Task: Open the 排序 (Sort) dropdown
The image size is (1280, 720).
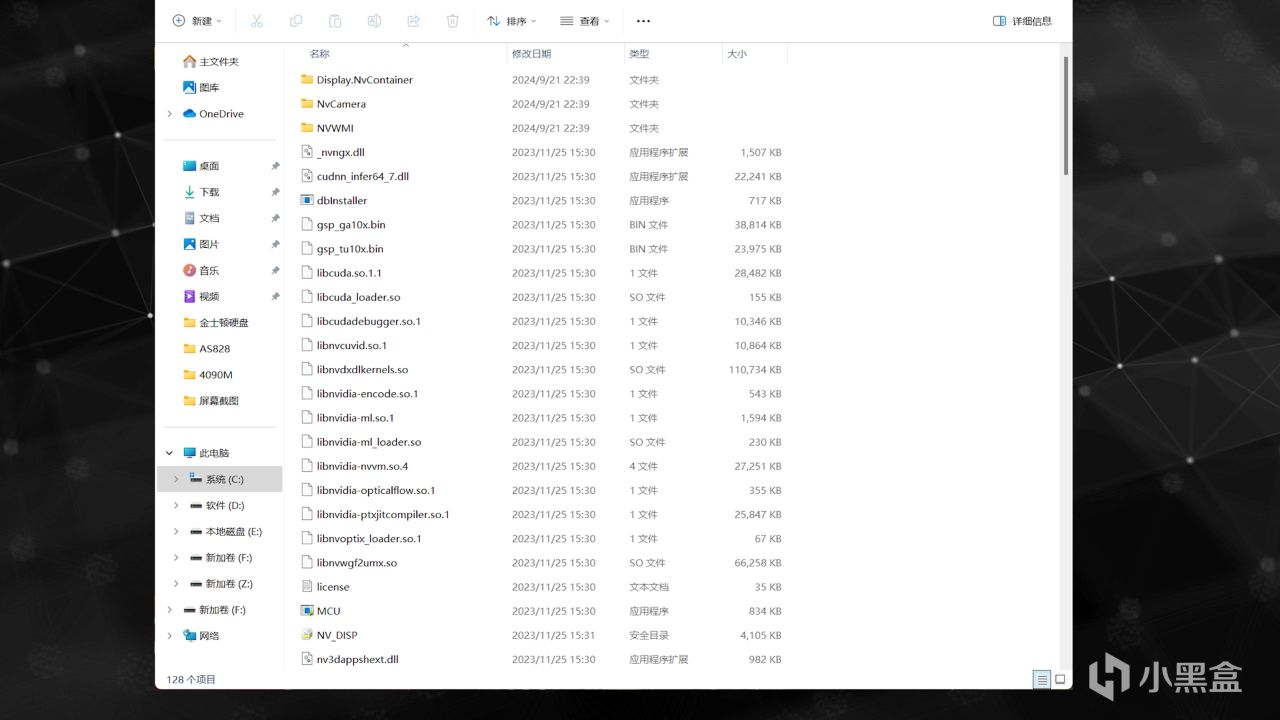Action: [511, 21]
